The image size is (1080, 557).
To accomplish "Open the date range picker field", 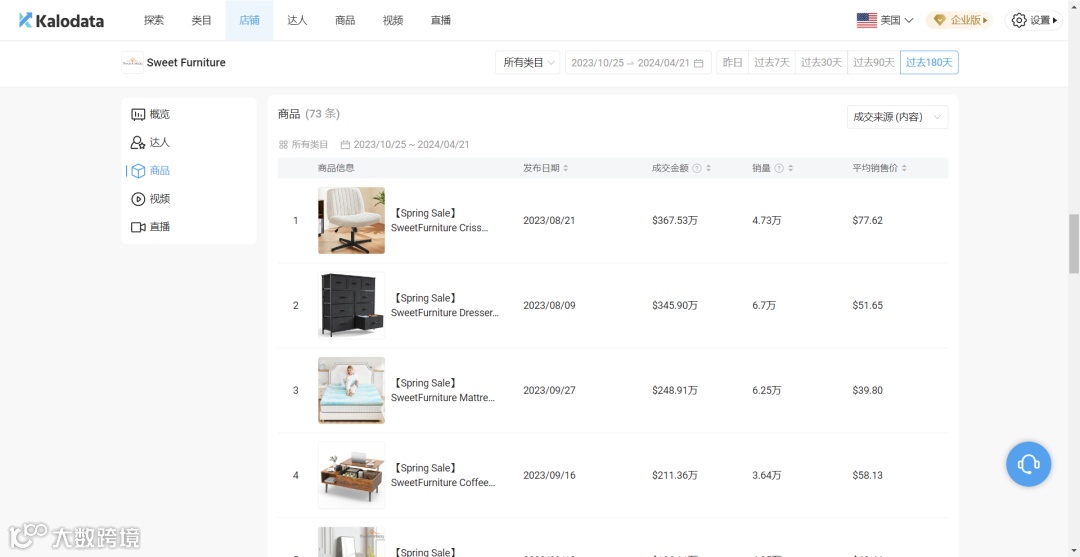I will point(638,63).
